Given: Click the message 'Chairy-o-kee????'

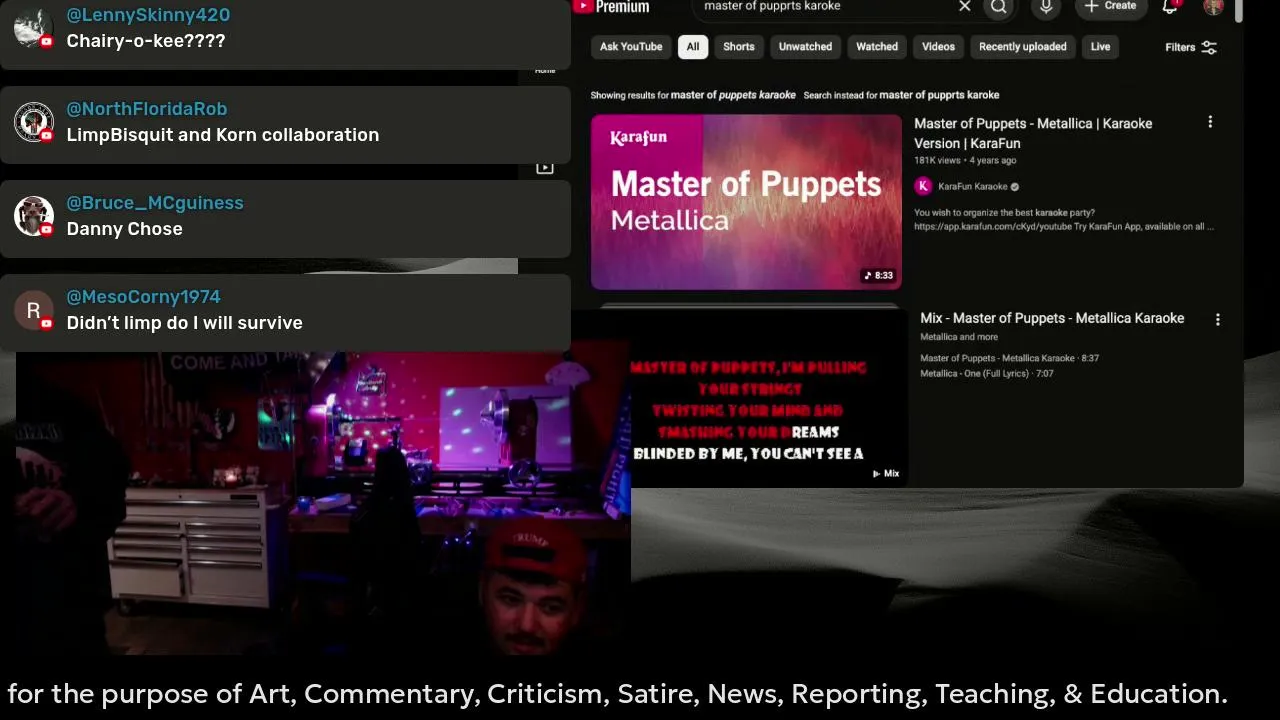Looking at the screenshot, I should (x=146, y=41).
